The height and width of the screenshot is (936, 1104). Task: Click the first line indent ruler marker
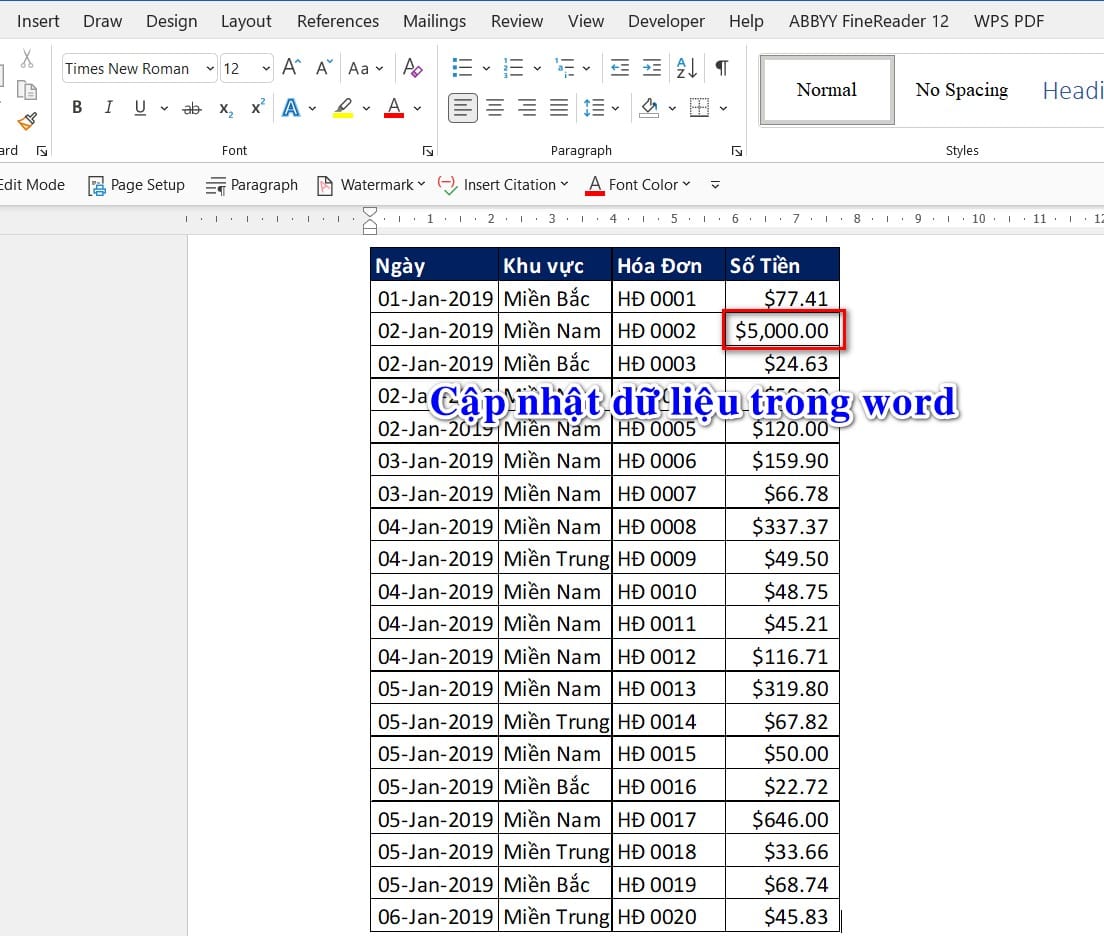(x=370, y=212)
